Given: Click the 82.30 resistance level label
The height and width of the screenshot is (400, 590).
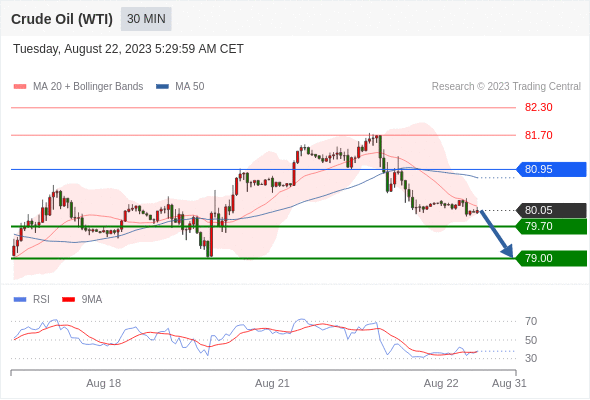Looking at the screenshot, I should pyautogui.click(x=538, y=107).
